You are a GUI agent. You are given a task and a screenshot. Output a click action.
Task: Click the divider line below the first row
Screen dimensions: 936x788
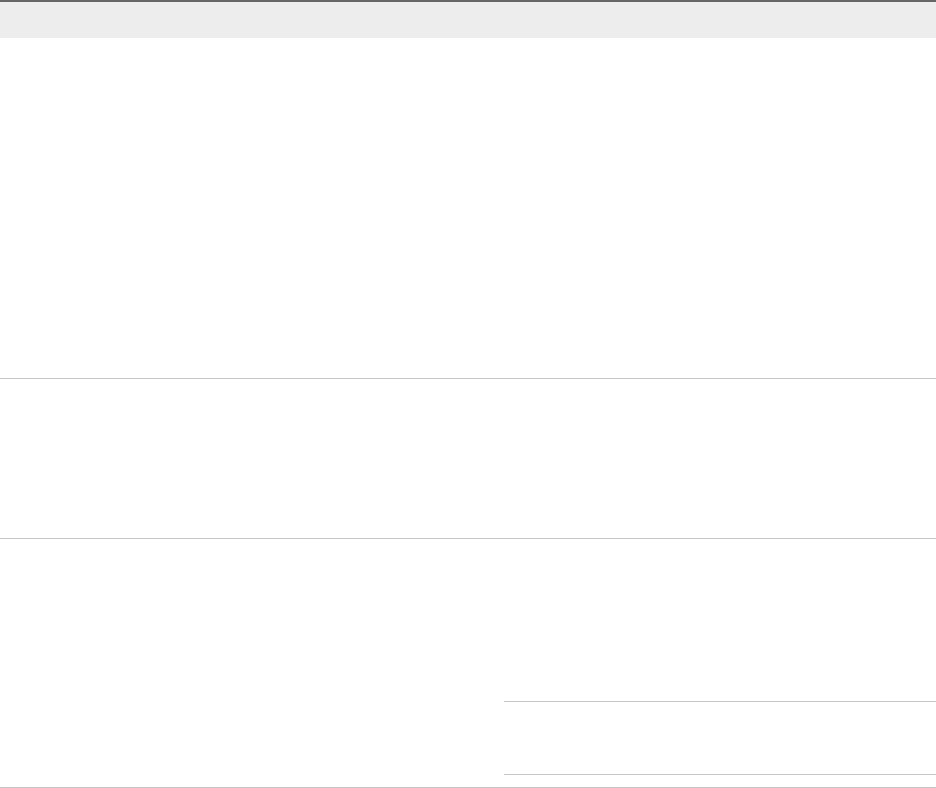tap(468, 378)
